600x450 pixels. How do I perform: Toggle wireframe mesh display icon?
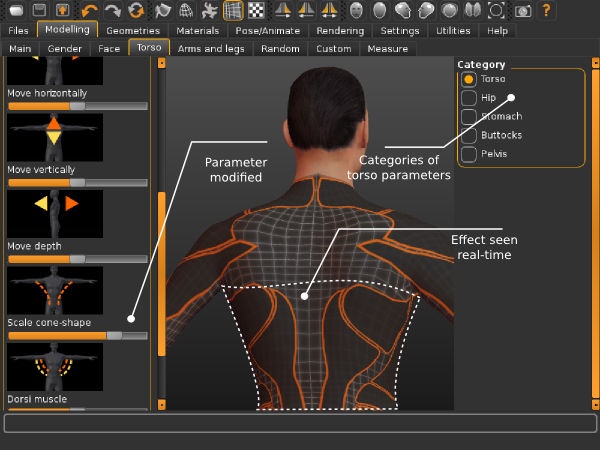pyautogui.click(x=232, y=11)
